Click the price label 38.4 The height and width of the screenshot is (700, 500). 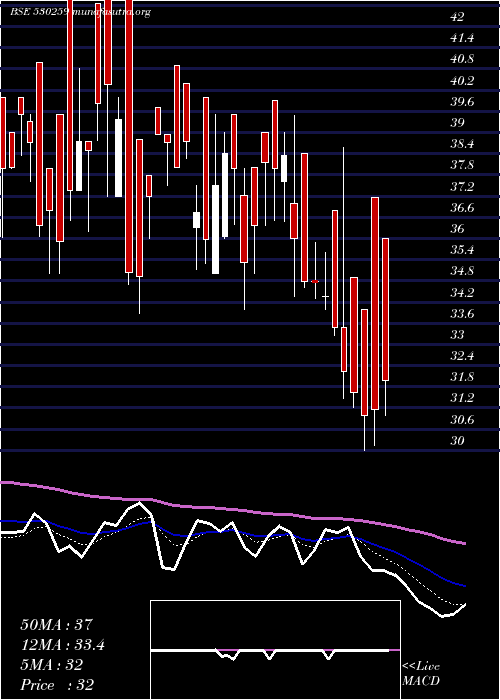(462, 144)
